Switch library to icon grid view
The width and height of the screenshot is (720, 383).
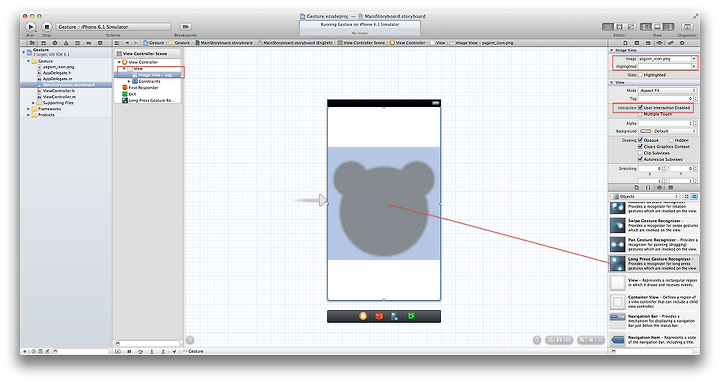click(x=686, y=197)
